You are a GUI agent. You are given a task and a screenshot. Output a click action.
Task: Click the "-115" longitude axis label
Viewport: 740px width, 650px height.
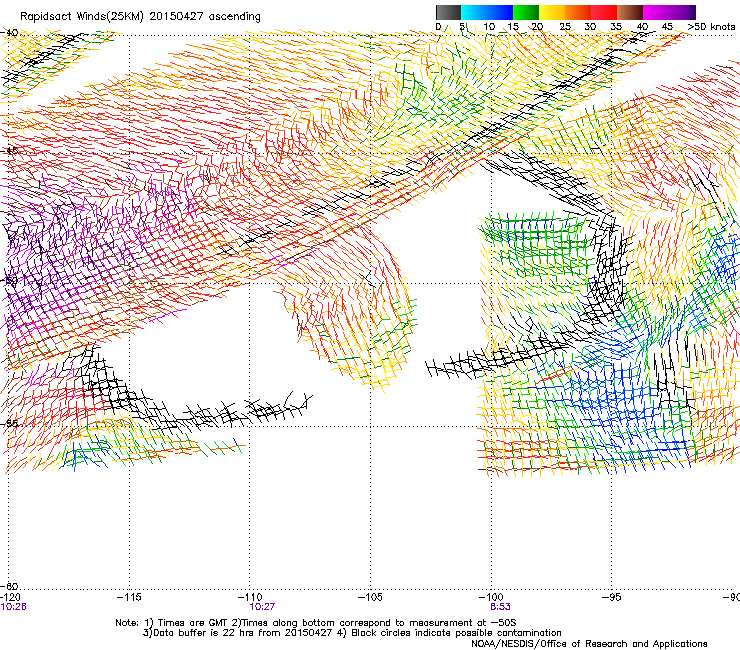129,597
